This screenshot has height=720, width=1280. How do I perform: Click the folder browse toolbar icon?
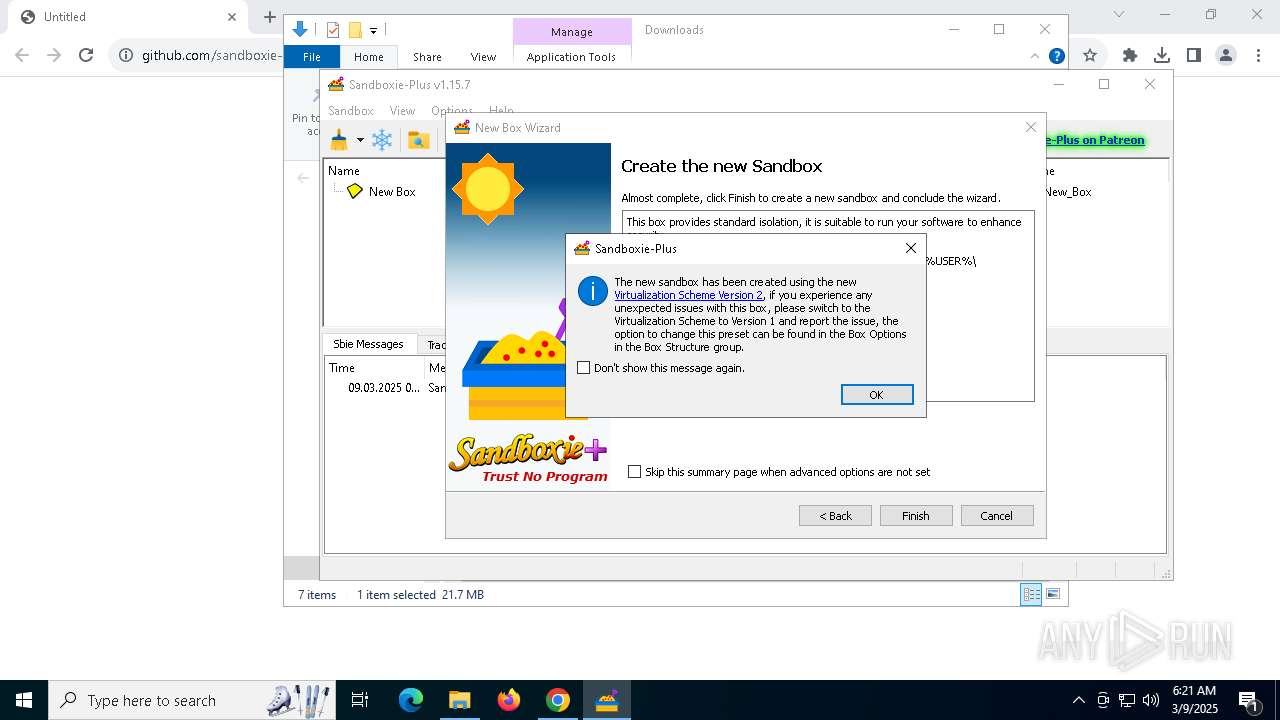pos(419,140)
